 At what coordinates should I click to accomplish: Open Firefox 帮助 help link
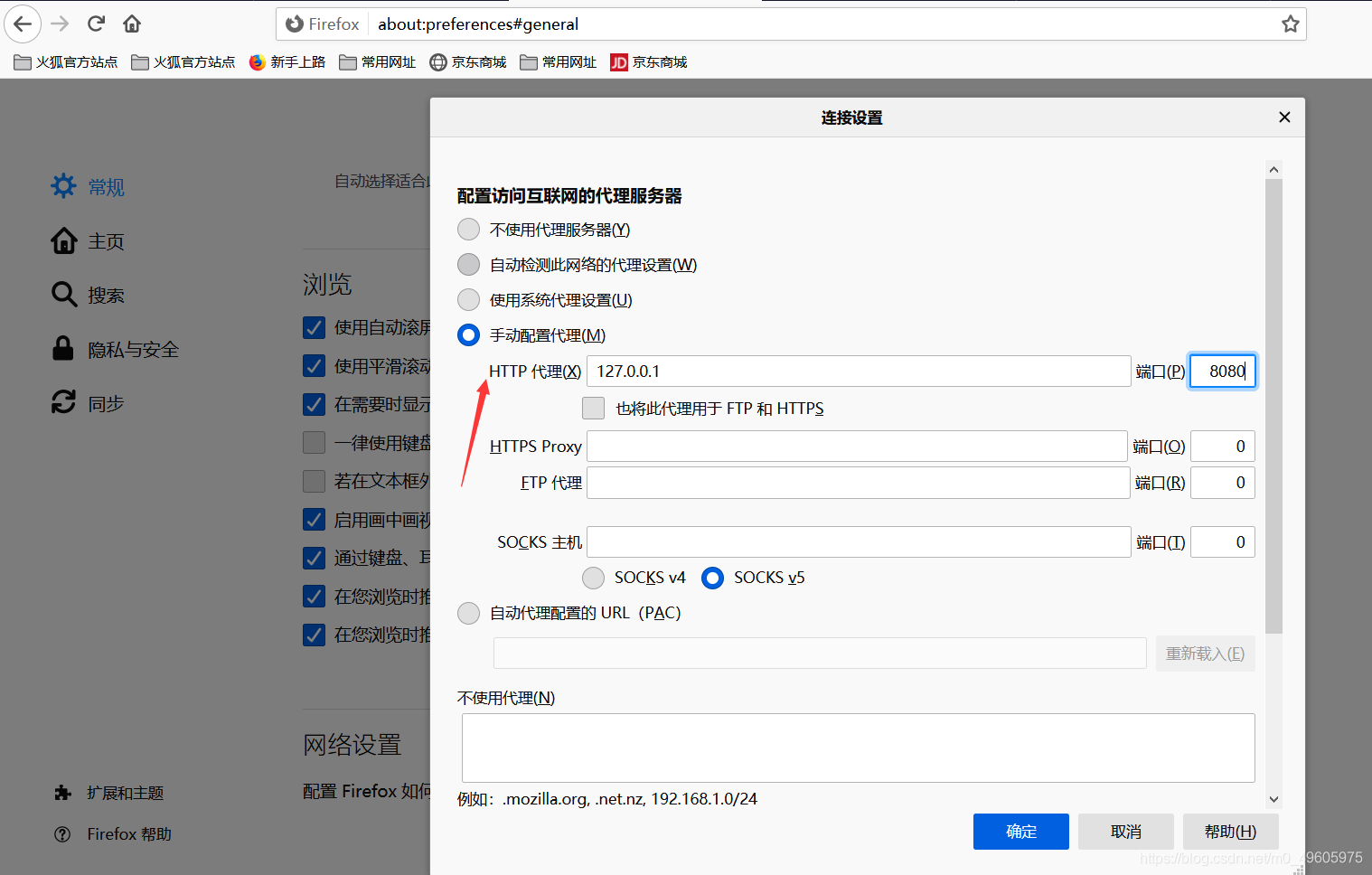[112, 834]
